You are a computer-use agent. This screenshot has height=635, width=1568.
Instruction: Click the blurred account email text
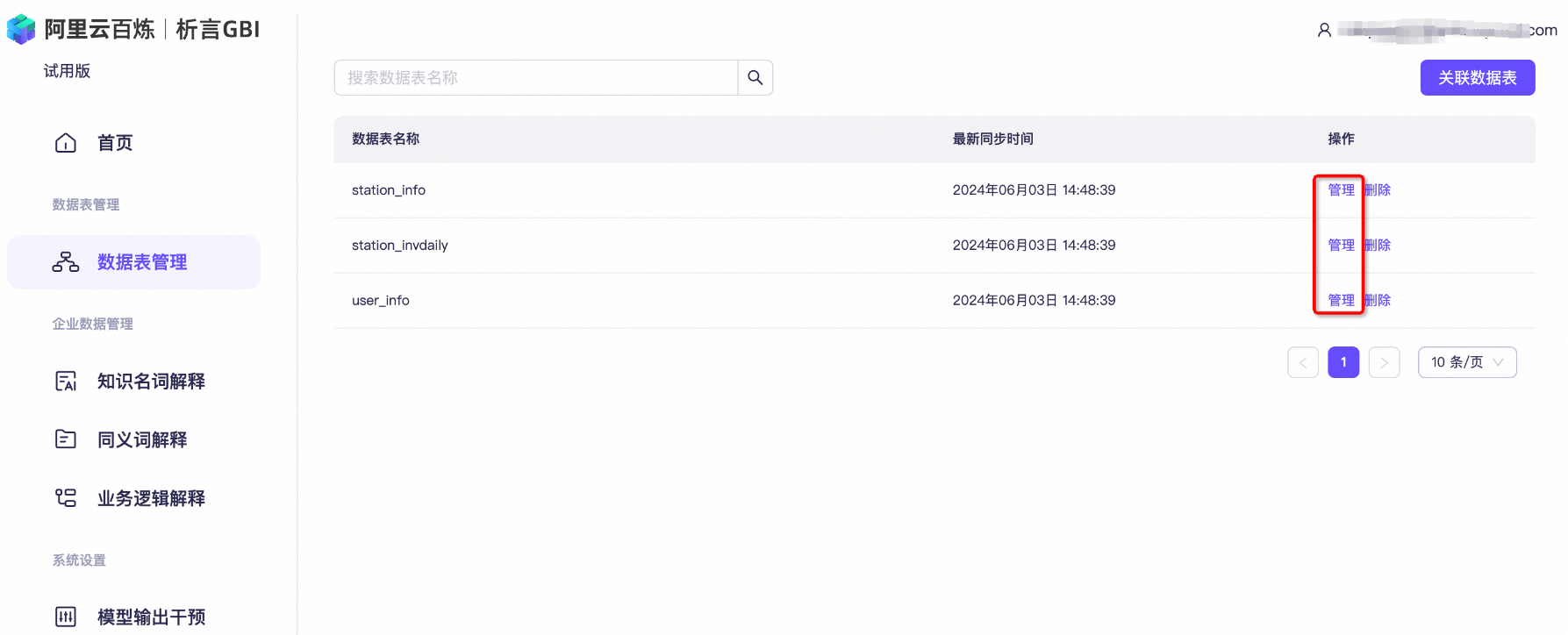coord(1448,31)
